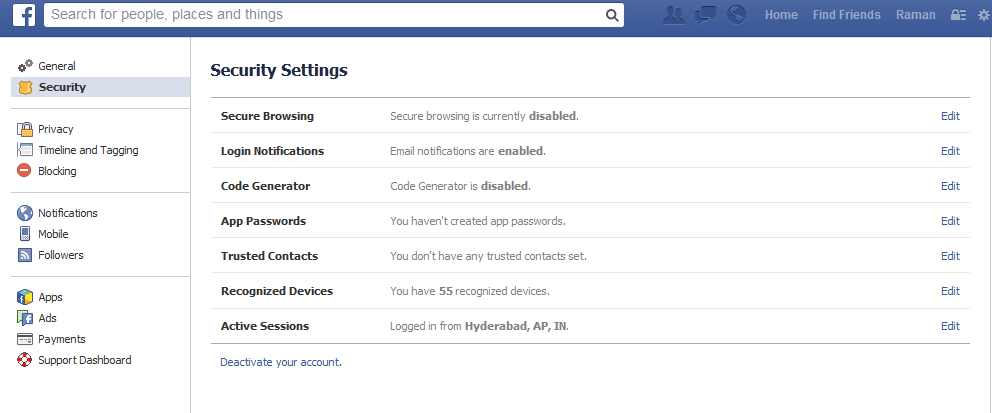The width and height of the screenshot is (992, 413).
Task: Click the Deactivate your account link
Action: point(281,362)
